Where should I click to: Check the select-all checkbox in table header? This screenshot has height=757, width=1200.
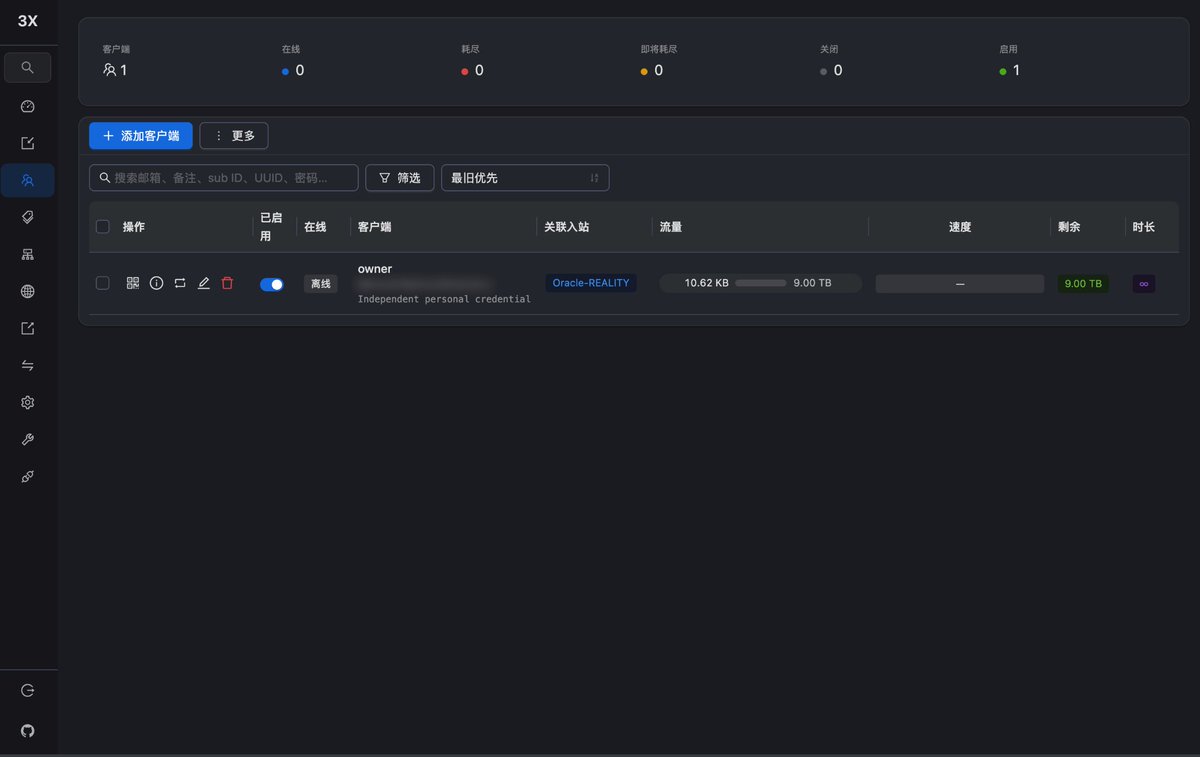102,227
